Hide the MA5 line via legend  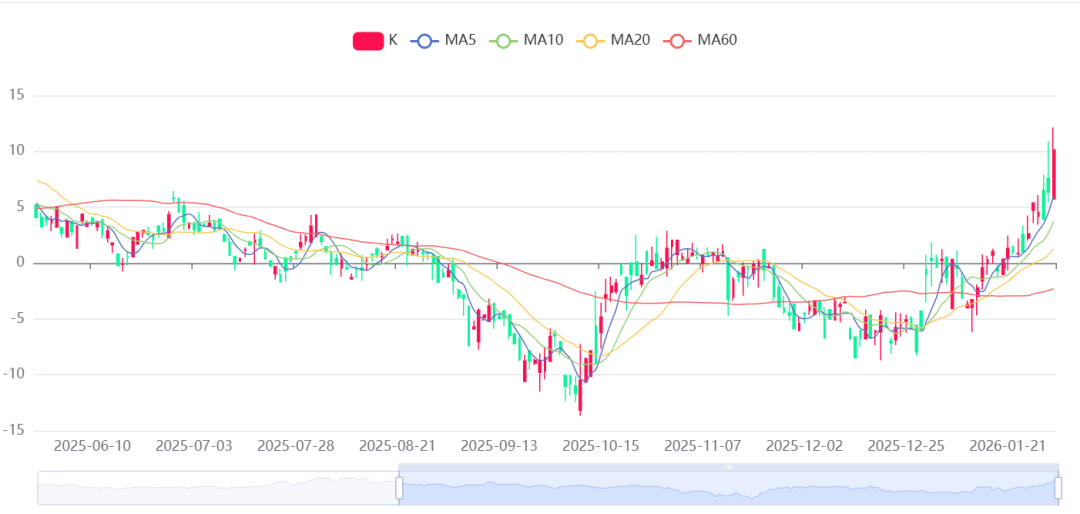point(459,40)
